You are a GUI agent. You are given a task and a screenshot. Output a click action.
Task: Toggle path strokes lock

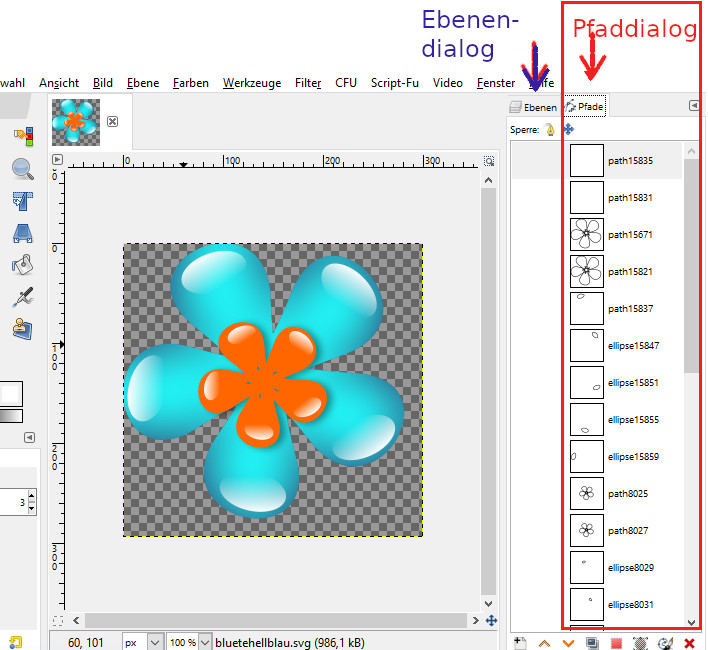(x=550, y=130)
